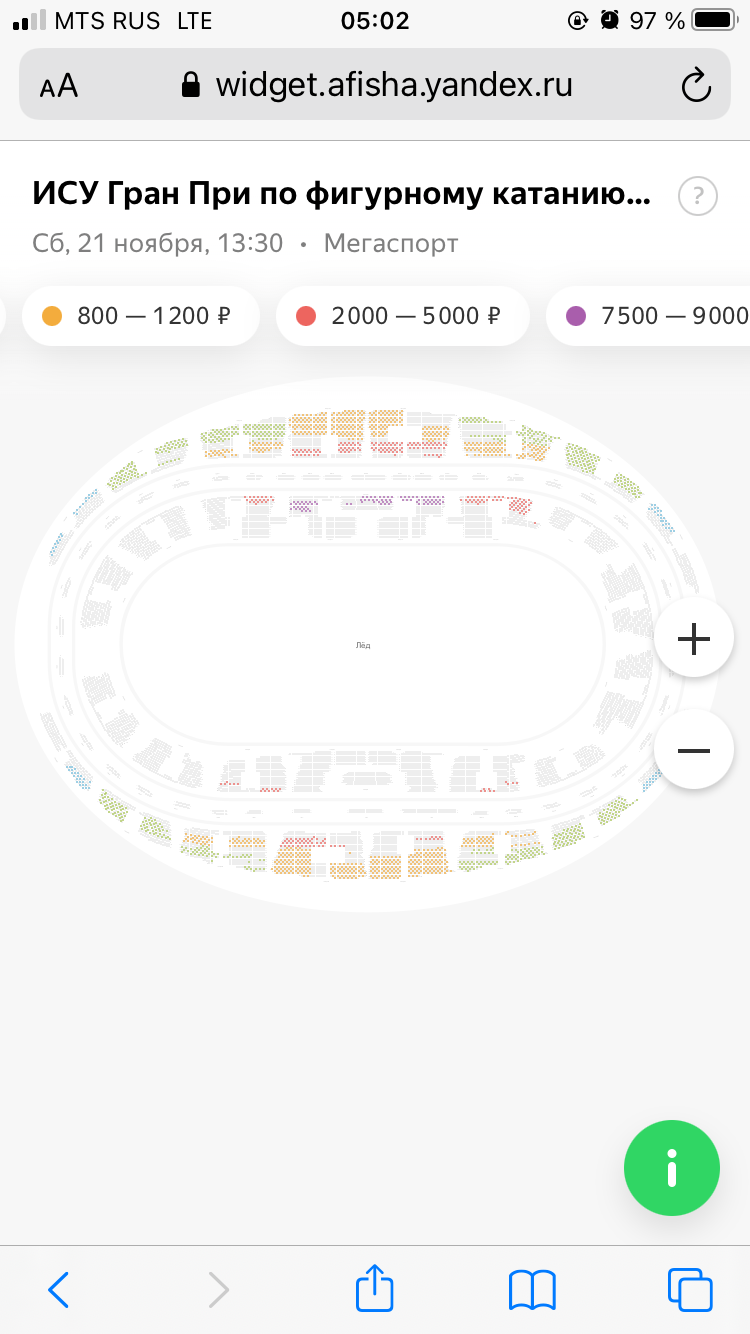The height and width of the screenshot is (1334, 750).
Task: Tap the purple price color dot
Action: [x=575, y=316]
